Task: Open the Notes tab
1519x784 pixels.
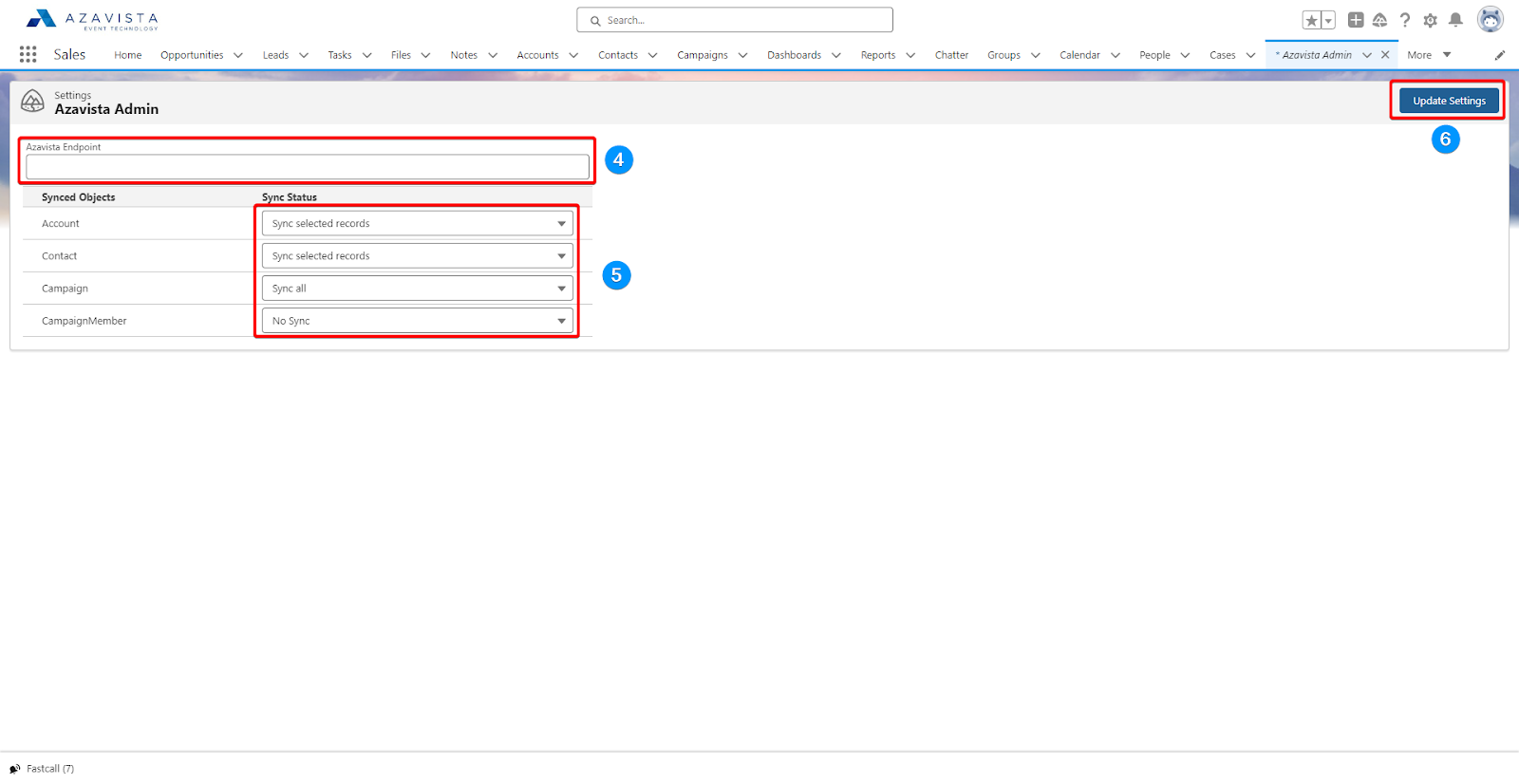Action: [464, 55]
